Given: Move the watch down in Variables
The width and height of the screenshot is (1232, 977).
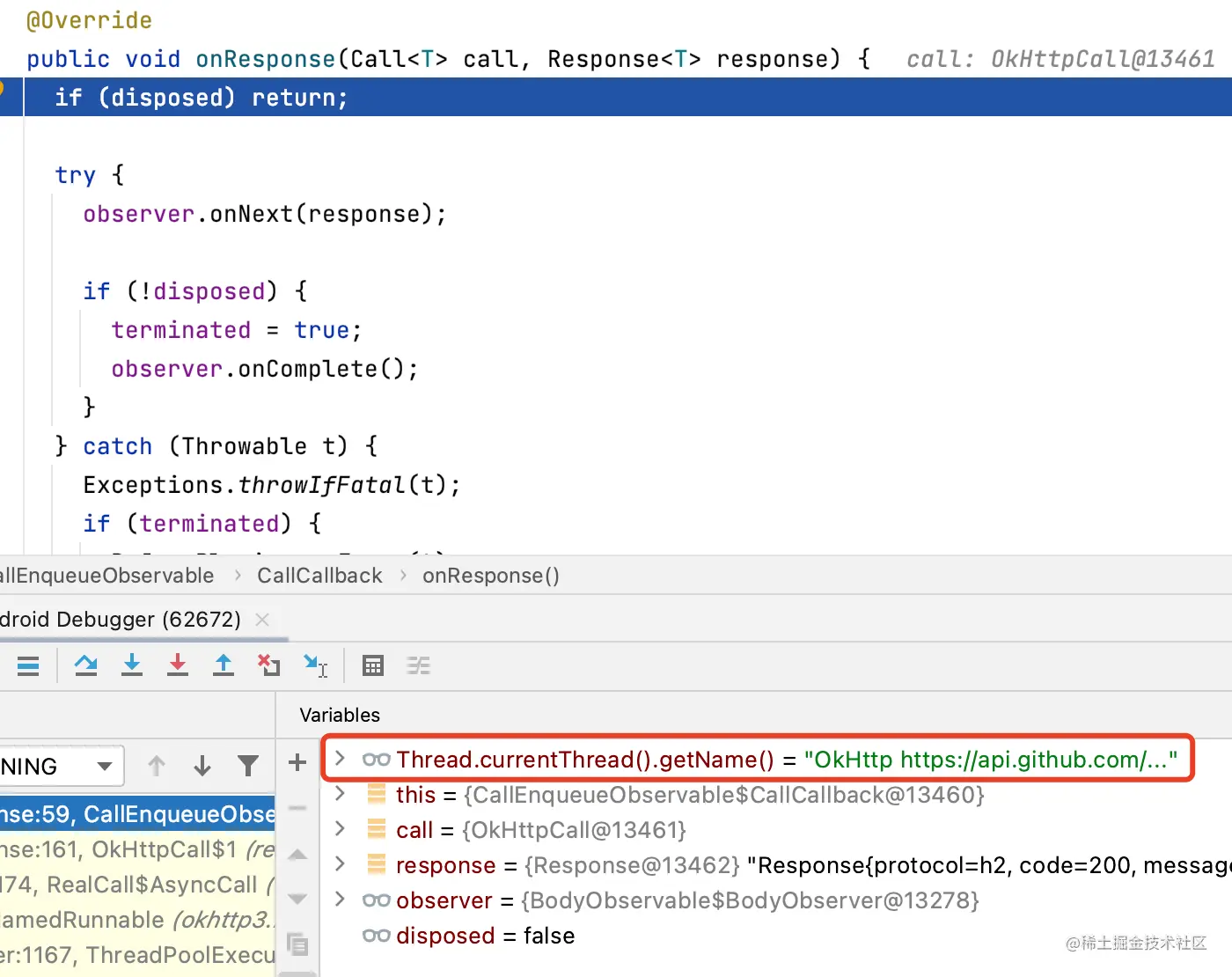Looking at the screenshot, I should (297, 899).
